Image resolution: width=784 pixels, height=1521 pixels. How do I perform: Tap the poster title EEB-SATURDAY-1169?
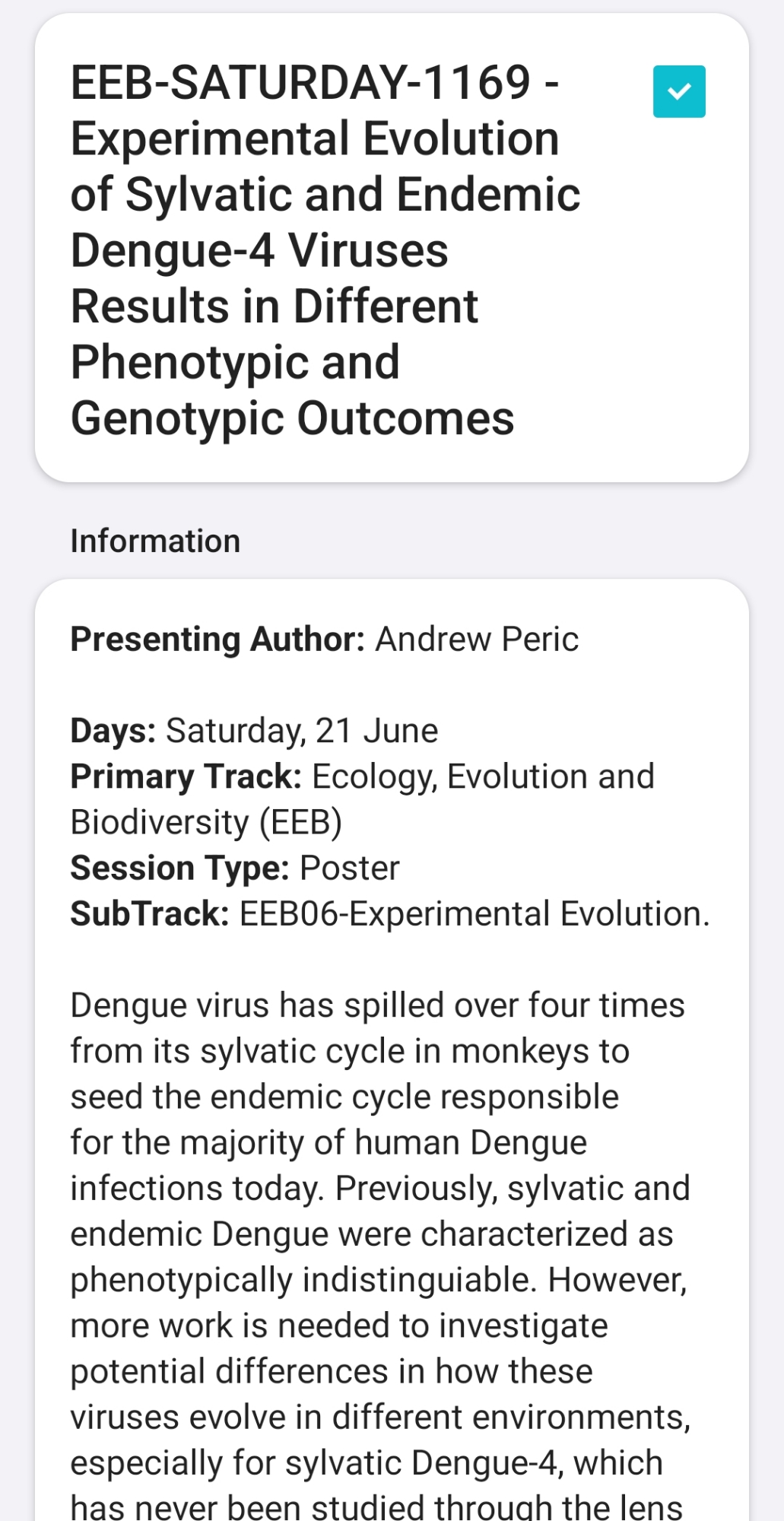tap(314, 82)
